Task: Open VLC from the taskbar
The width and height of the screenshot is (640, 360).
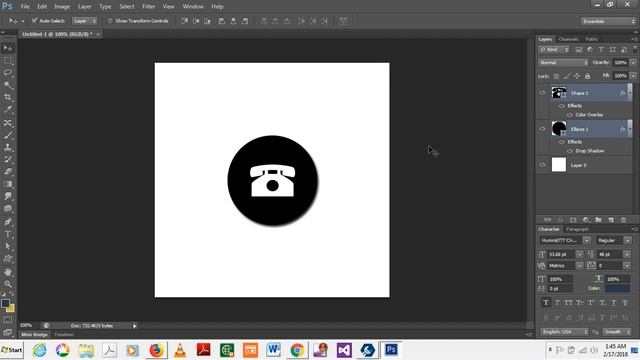Action: pos(180,350)
